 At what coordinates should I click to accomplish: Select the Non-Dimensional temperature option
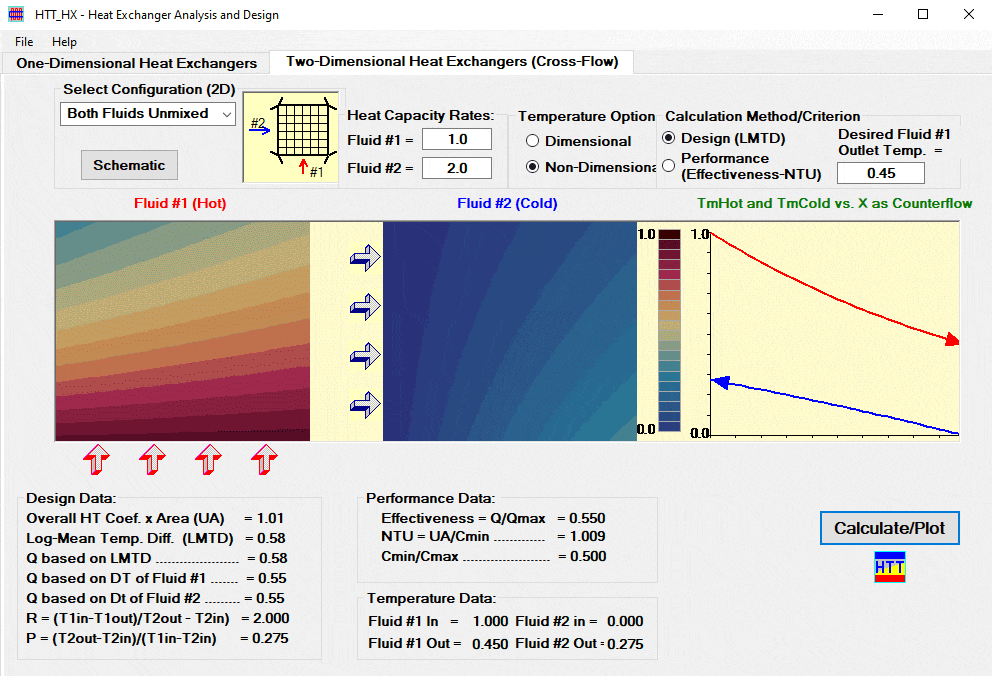(x=533, y=167)
